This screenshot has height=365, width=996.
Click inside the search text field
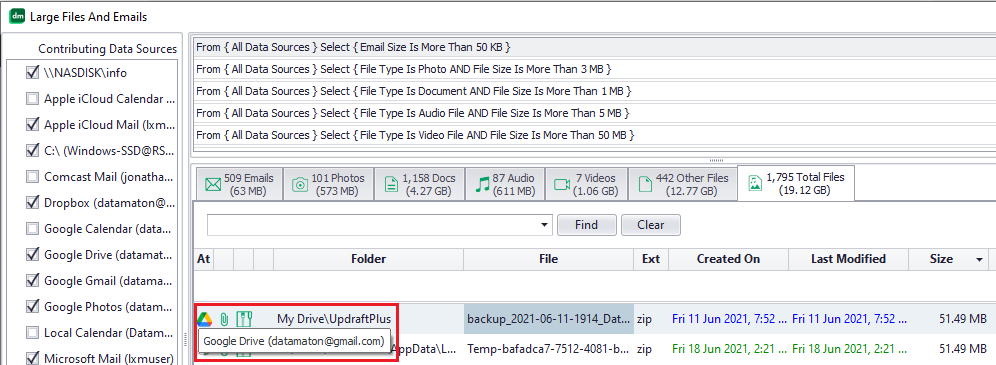[x=372, y=225]
